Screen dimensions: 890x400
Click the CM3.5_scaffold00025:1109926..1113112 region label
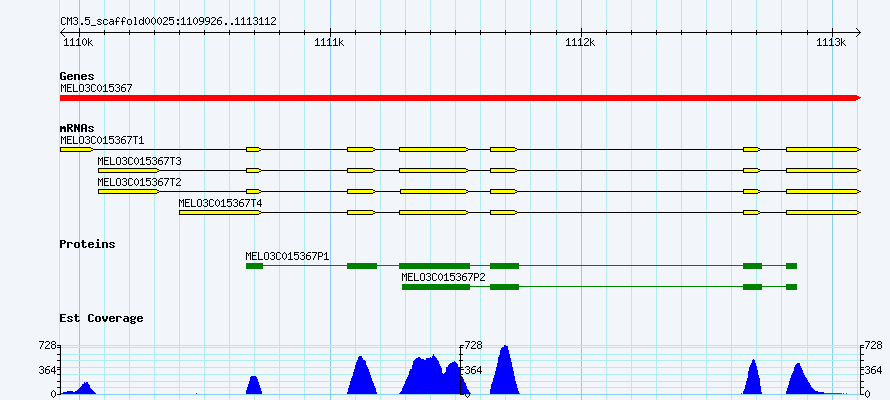click(168, 21)
